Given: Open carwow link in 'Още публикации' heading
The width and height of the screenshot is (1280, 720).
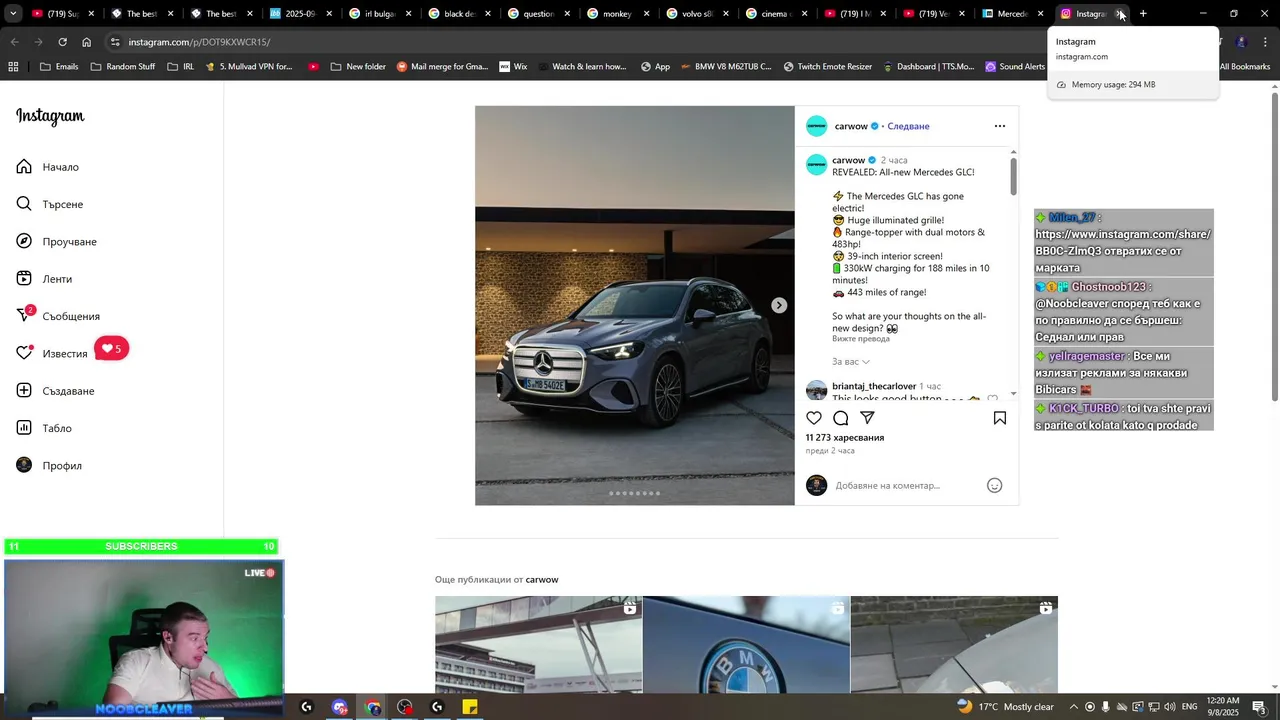Looking at the screenshot, I should point(542,579).
